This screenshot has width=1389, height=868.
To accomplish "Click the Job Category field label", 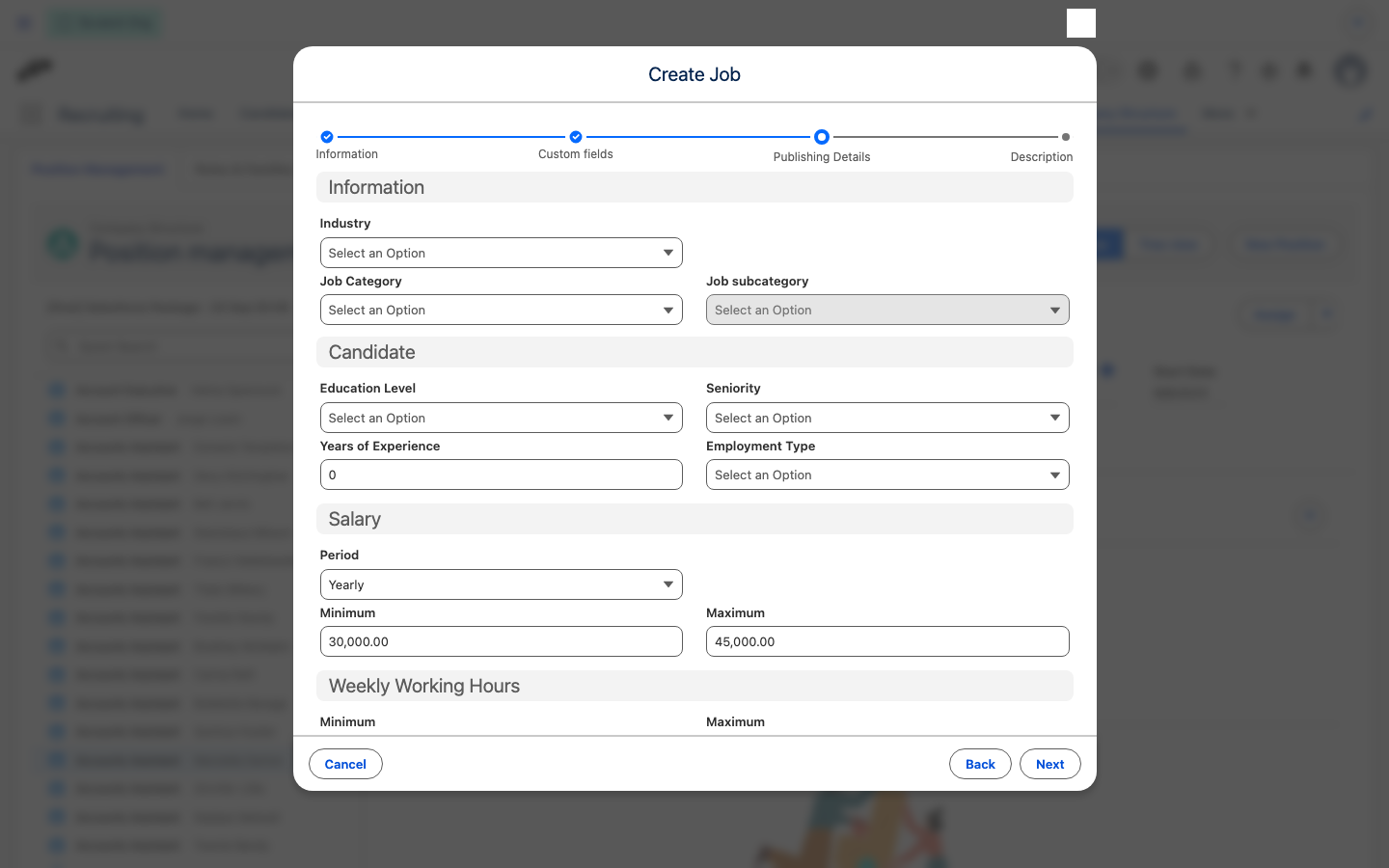I will (361, 281).
